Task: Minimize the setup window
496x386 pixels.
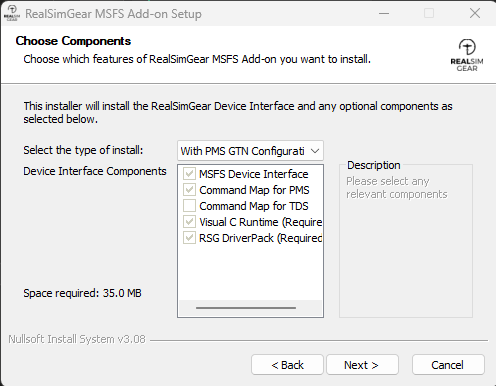Action: [384, 14]
